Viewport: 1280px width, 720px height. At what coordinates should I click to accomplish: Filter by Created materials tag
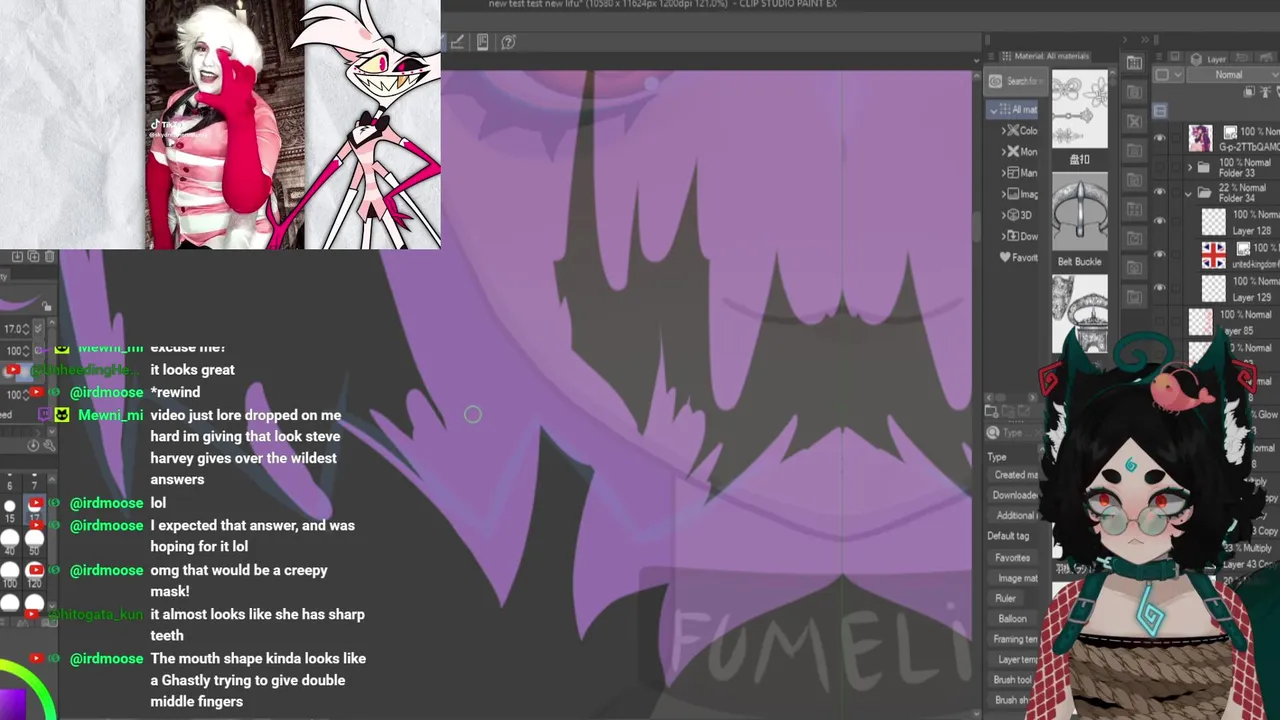1016,475
